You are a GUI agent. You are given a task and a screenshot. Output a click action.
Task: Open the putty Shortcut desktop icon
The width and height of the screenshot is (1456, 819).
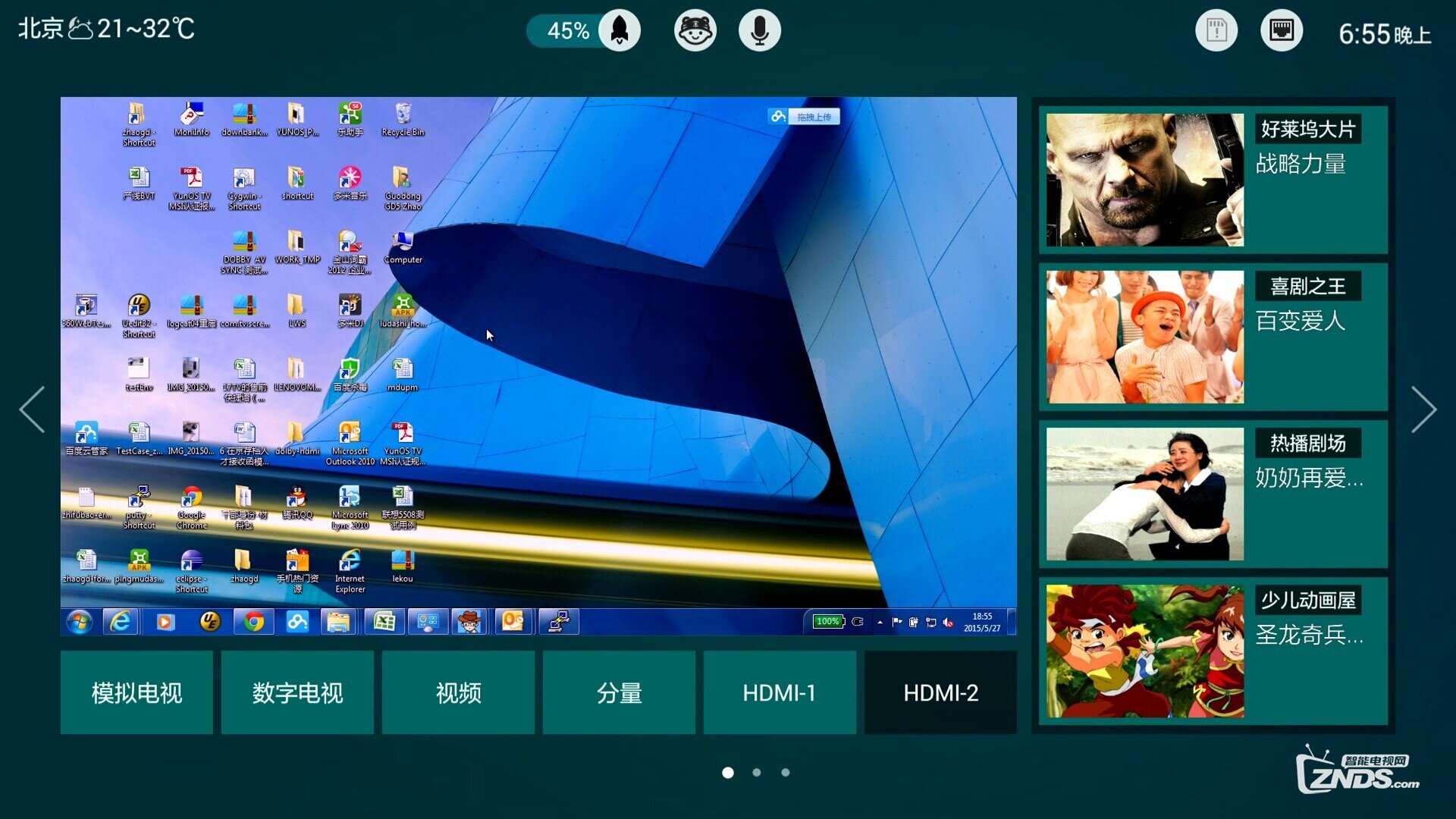[x=139, y=508]
